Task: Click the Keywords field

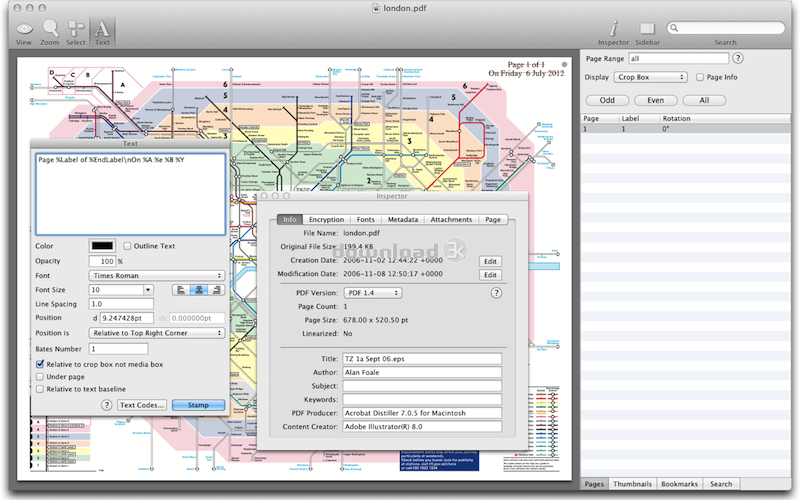Action: [422, 399]
